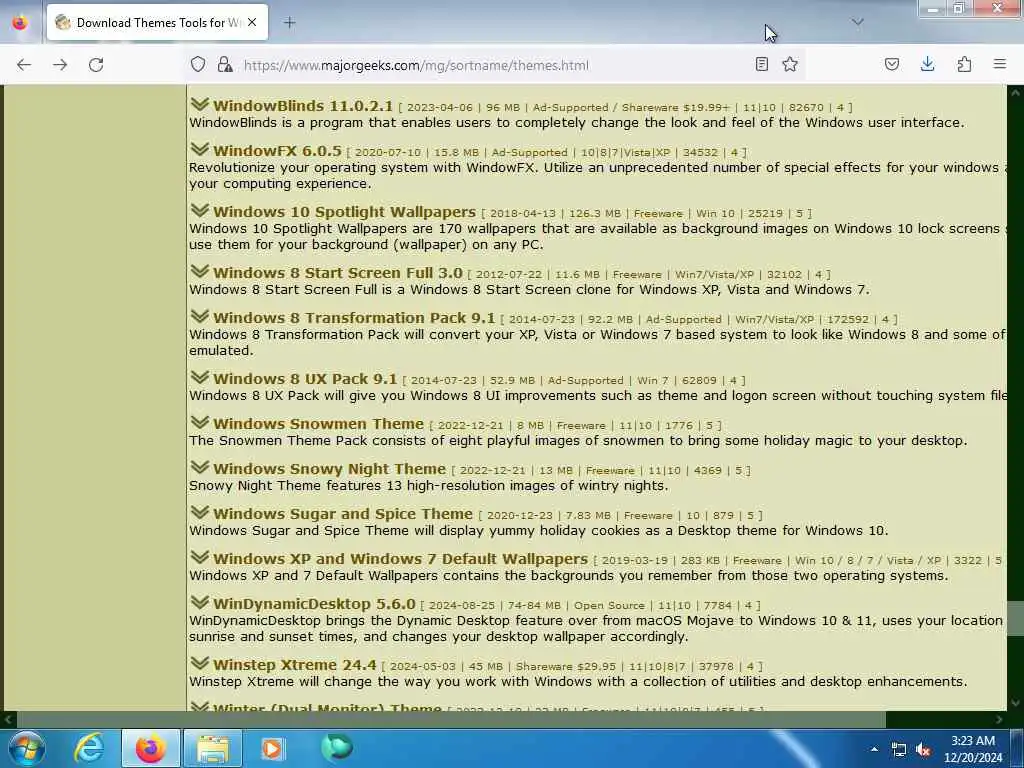Click the browser Forward arrow
1024x768 pixels.
click(60, 65)
